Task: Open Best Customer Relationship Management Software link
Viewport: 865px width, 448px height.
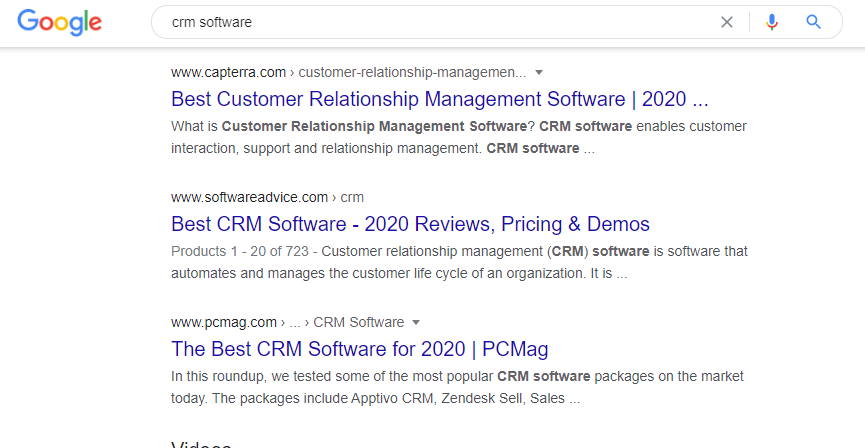Action: (440, 99)
